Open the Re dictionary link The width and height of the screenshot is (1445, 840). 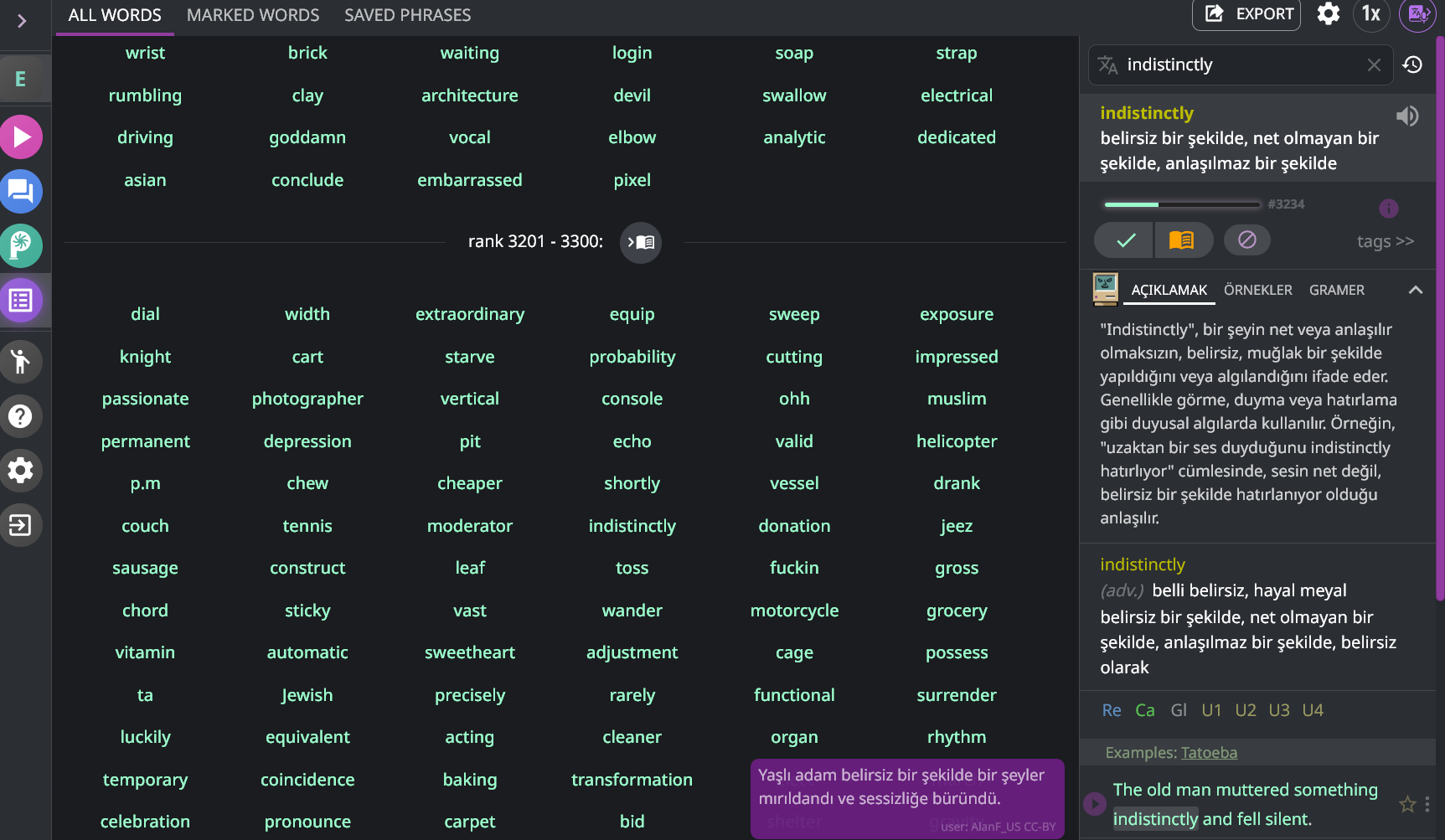(1112, 710)
